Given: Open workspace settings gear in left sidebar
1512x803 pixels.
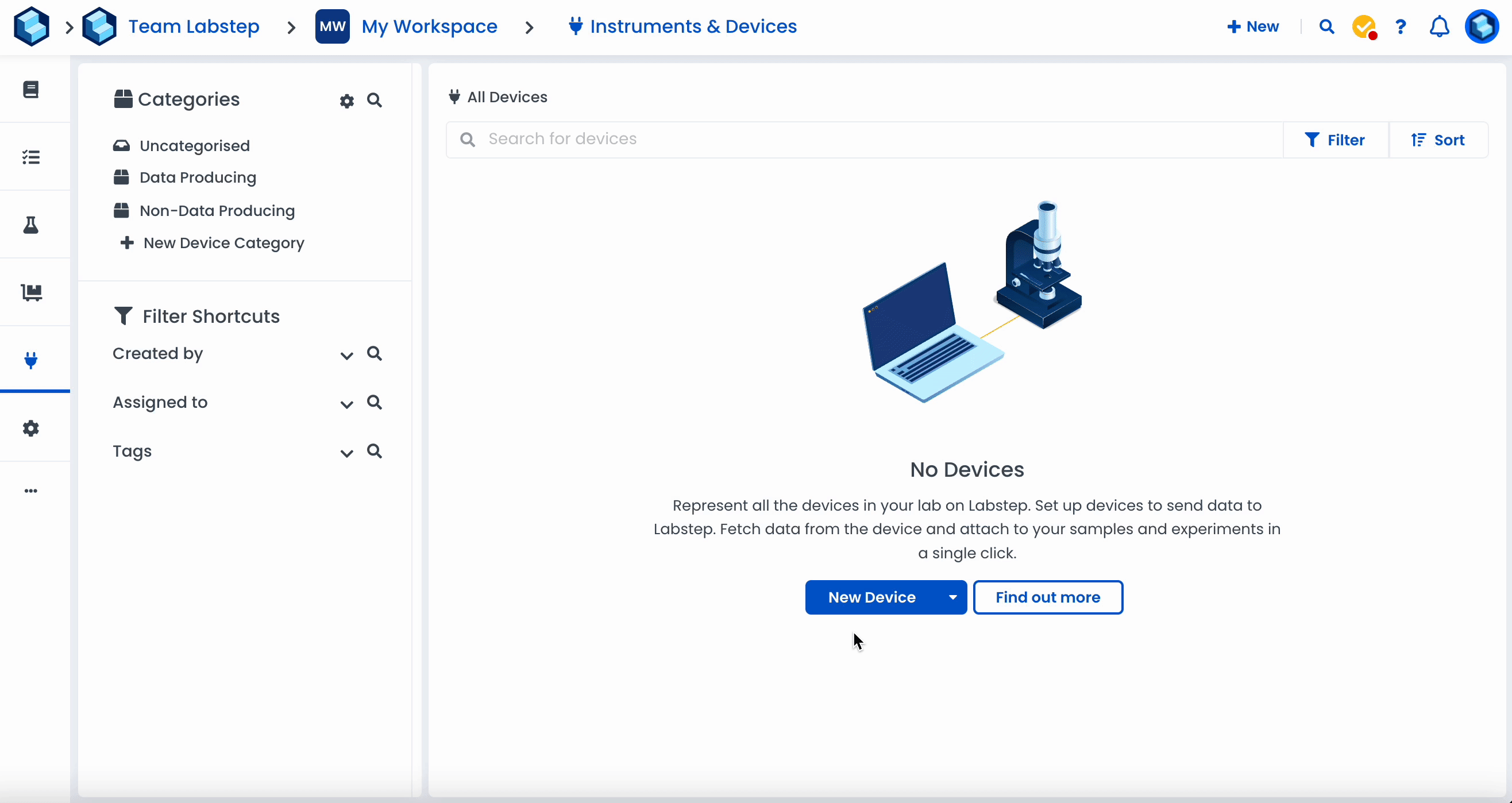Looking at the screenshot, I should [31, 428].
